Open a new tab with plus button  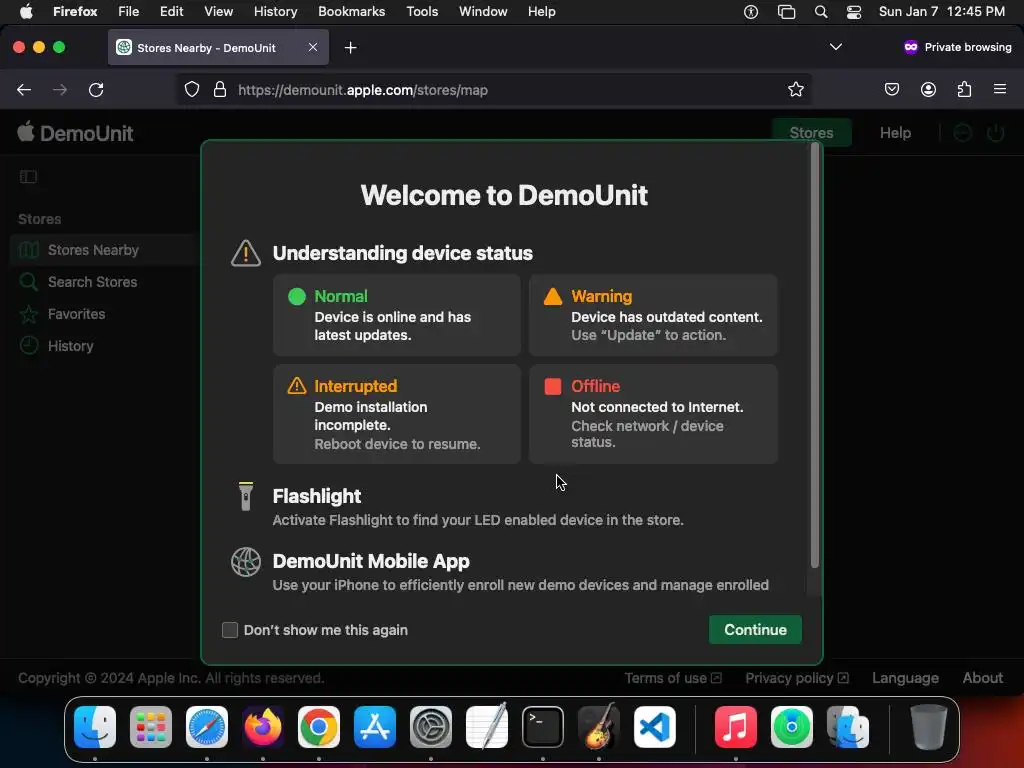[x=350, y=48]
